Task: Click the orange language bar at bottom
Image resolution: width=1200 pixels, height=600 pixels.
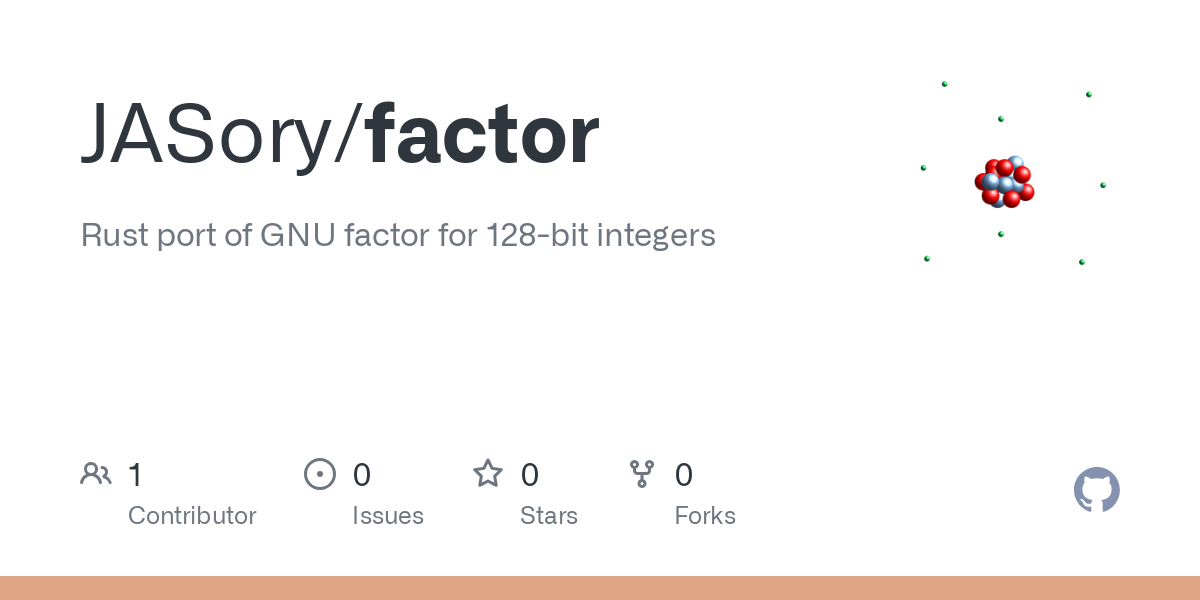Action: [x=600, y=588]
